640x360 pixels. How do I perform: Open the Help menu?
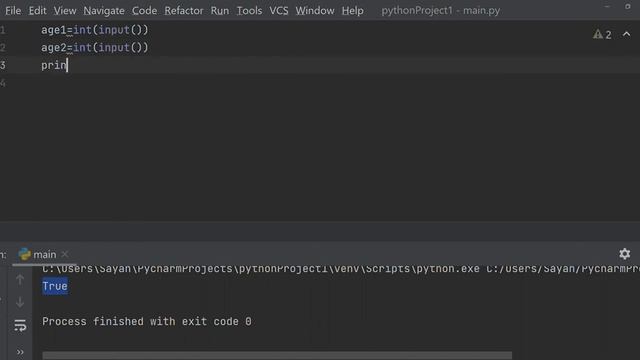(x=352, y=10)
